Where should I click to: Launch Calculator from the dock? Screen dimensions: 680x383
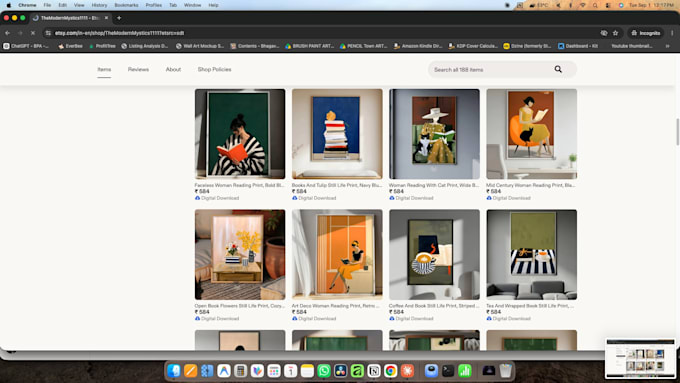tap(240, 370)
